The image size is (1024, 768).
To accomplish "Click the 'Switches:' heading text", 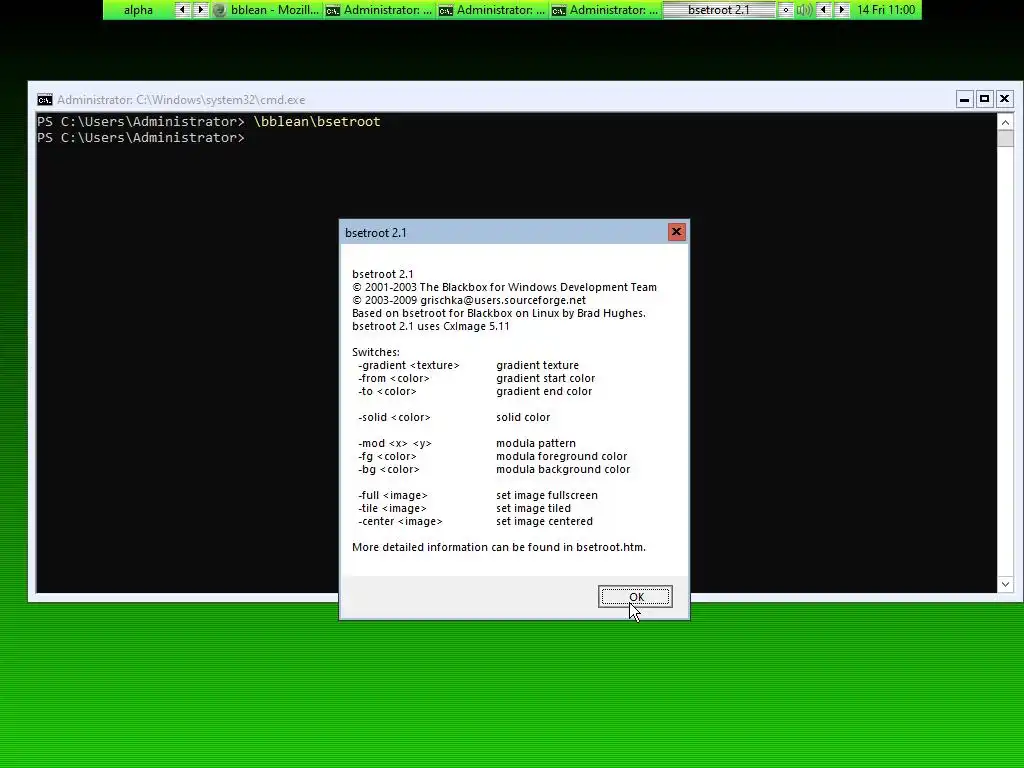I will 376,353.
